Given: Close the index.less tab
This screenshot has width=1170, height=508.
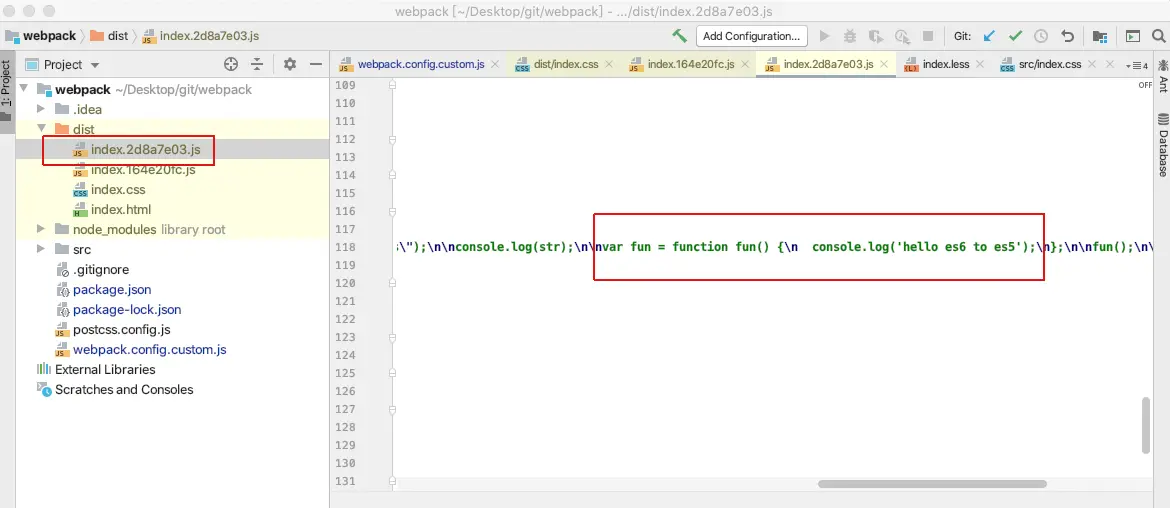Looking at the screenshot, I should coord(980,65).
